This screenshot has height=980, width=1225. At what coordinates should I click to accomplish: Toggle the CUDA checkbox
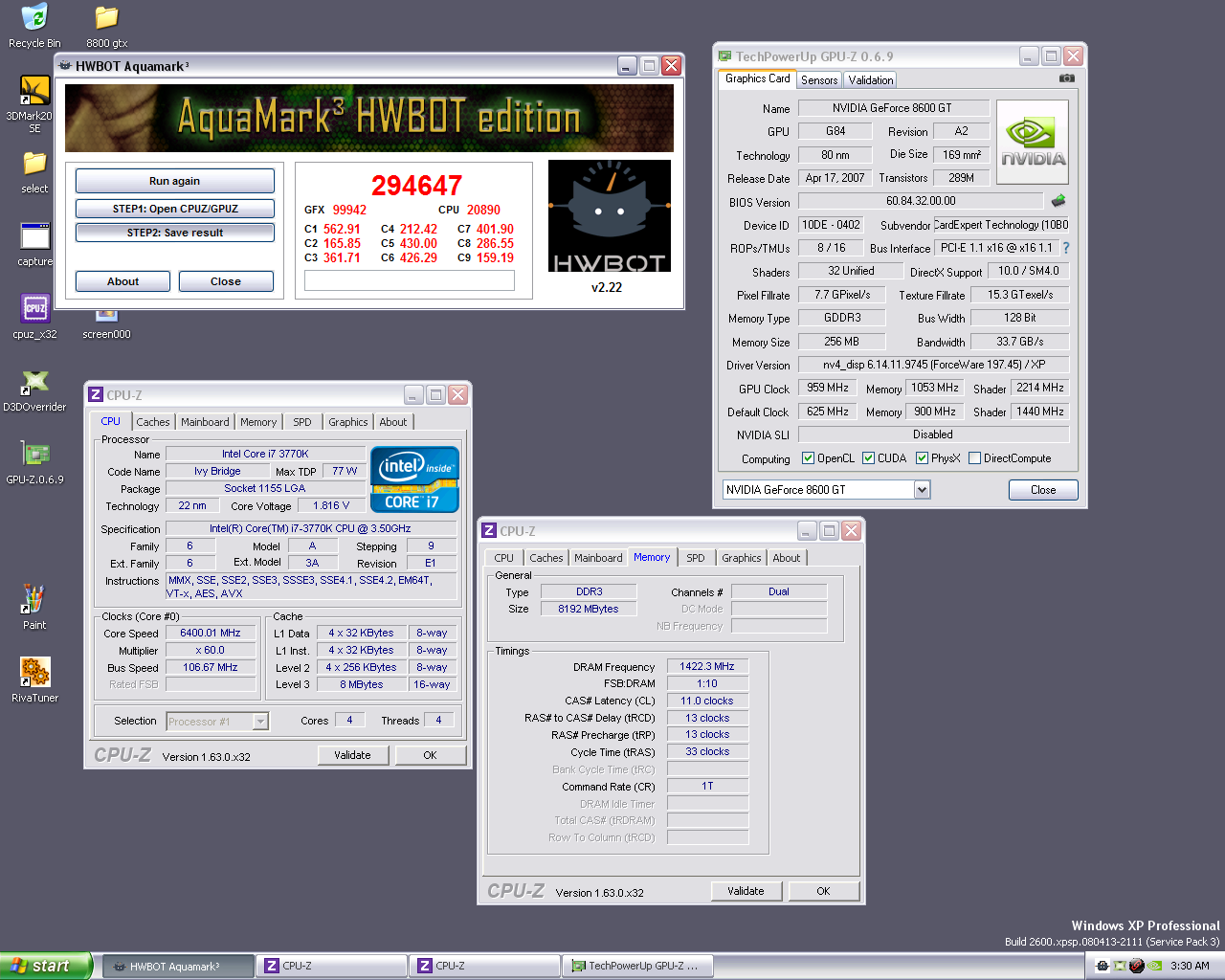[868, 458]
